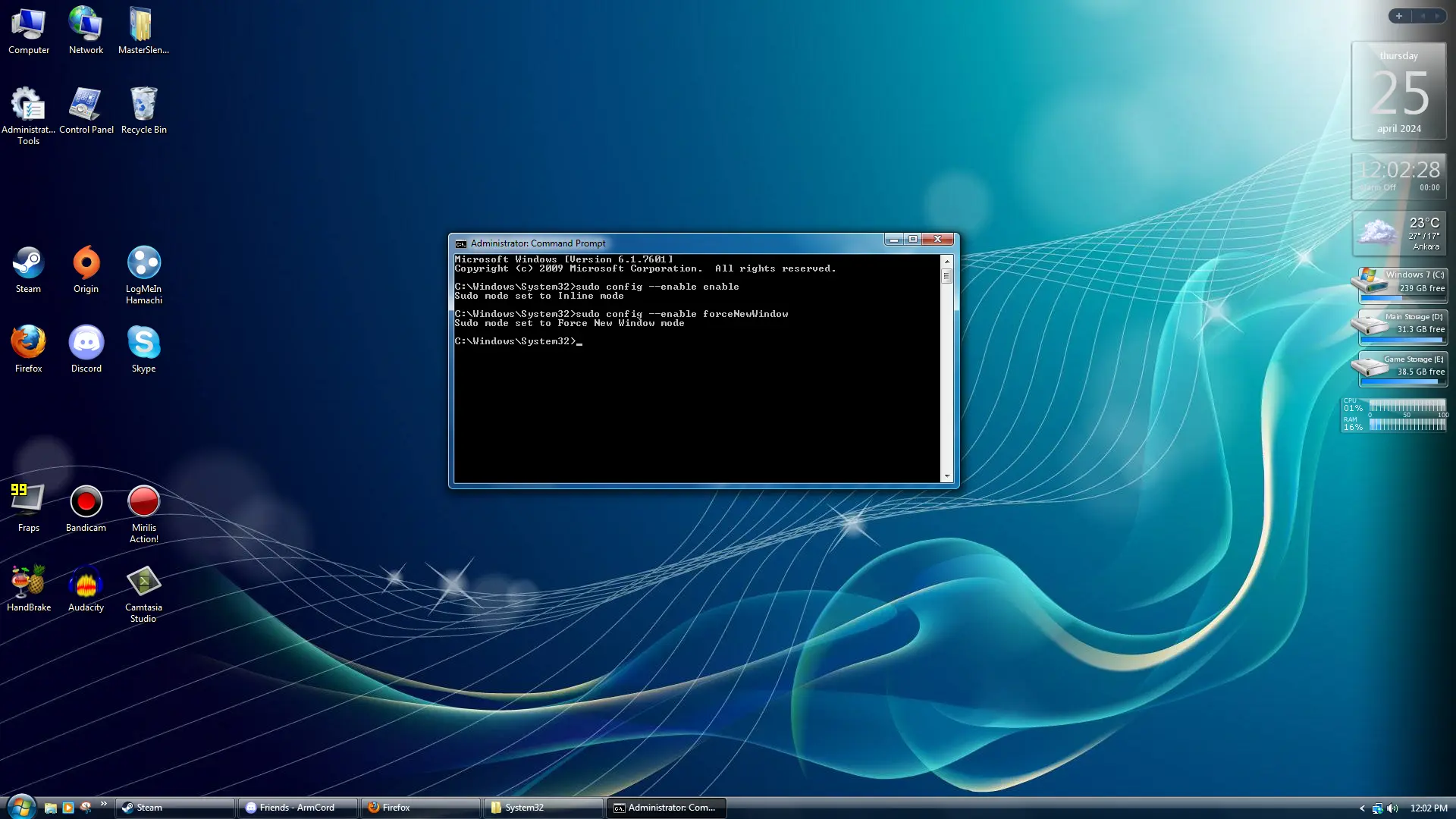Viewport: 1456px width, 819px height.
Task: Launch the Origin desktop icon
Action: pyautogui.click(x=86, y=269)
